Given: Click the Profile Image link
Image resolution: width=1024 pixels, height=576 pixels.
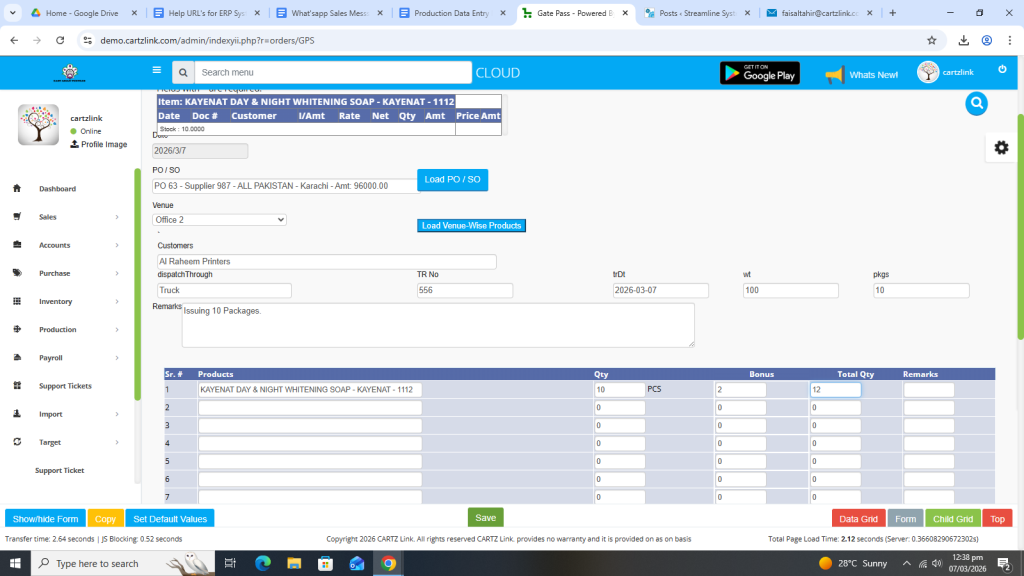Looking at the screenshot, I should pos(103,144).
